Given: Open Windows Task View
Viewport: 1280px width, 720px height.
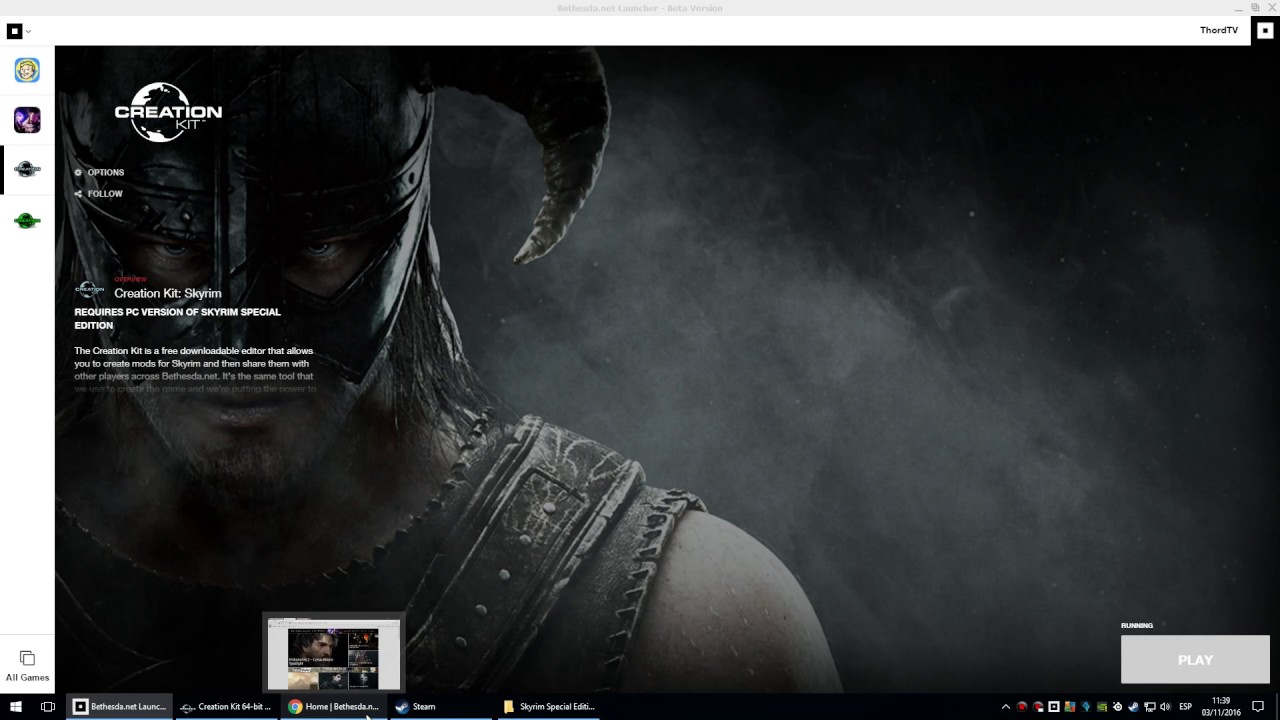Looking at the screenshot, I should click(x=47, y=707).
